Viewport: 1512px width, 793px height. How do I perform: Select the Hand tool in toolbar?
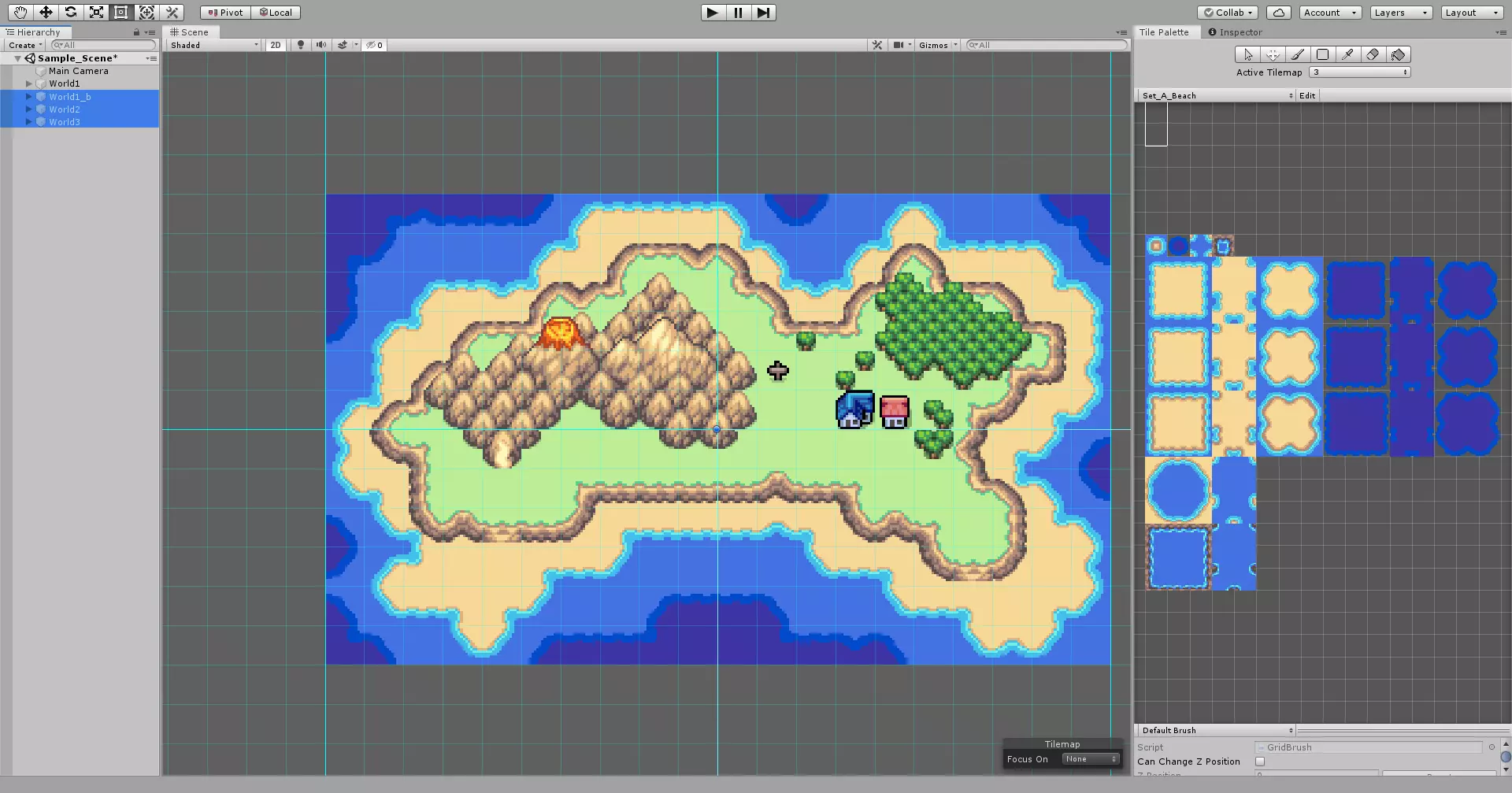[x=20, y=12]
